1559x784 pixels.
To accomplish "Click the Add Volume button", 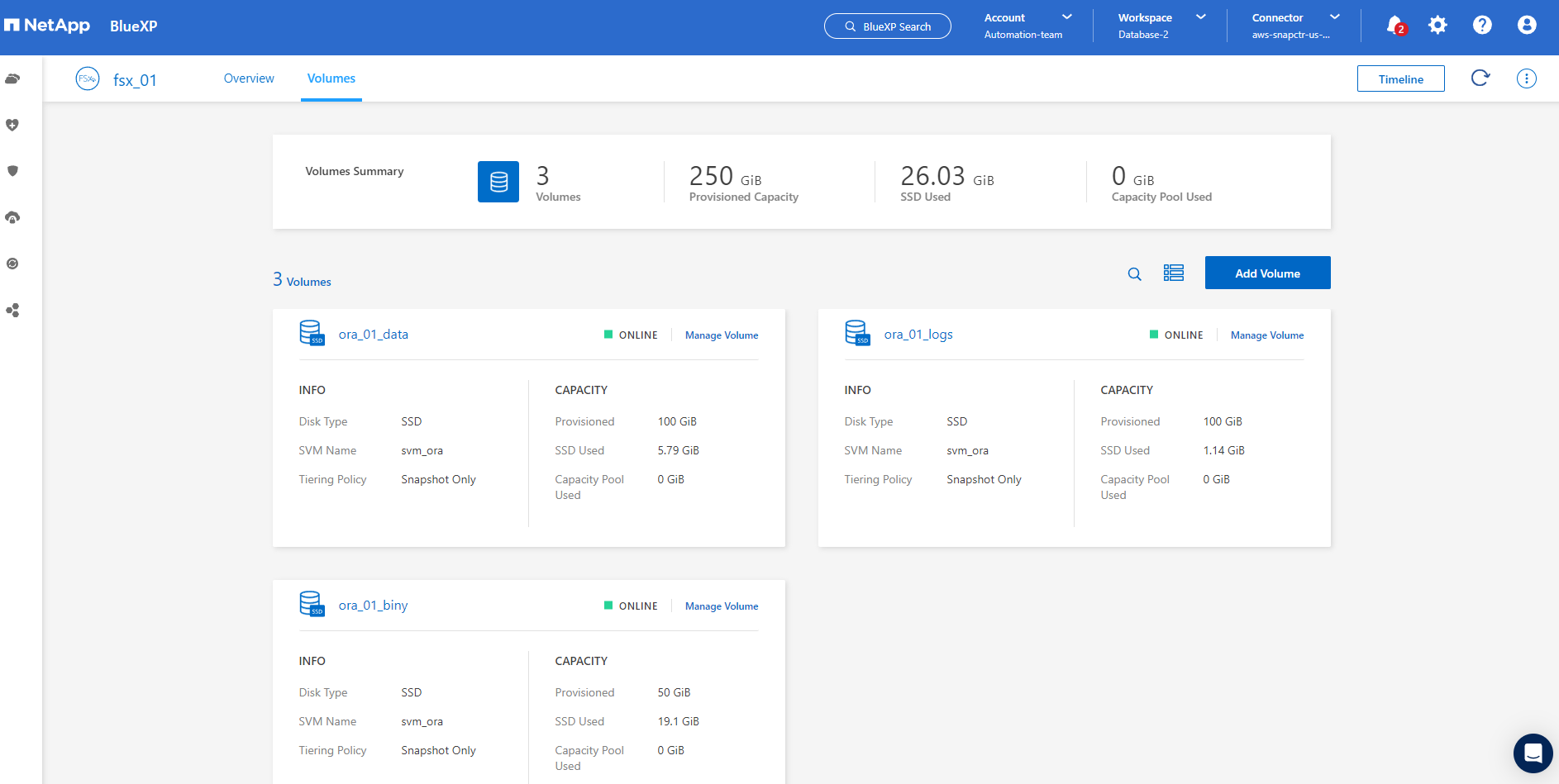I will 1267,273.
